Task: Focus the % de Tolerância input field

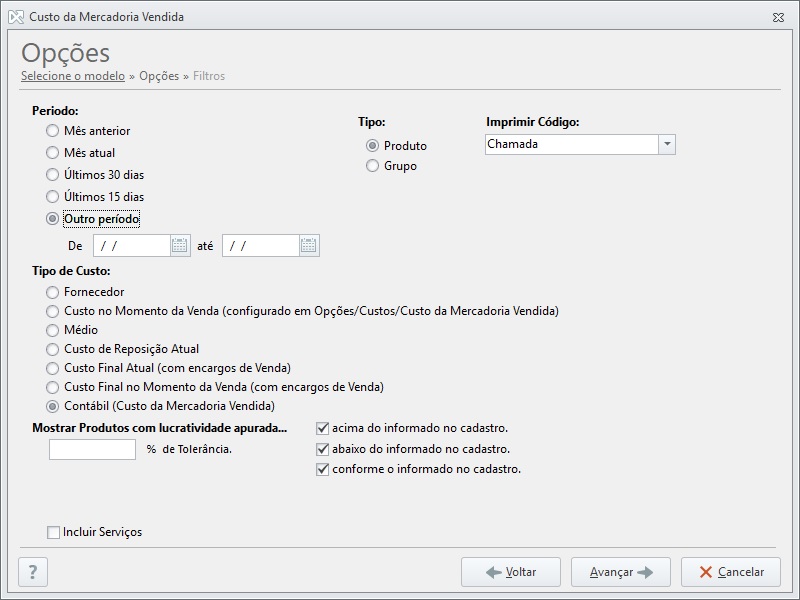Action: [92, 449]
